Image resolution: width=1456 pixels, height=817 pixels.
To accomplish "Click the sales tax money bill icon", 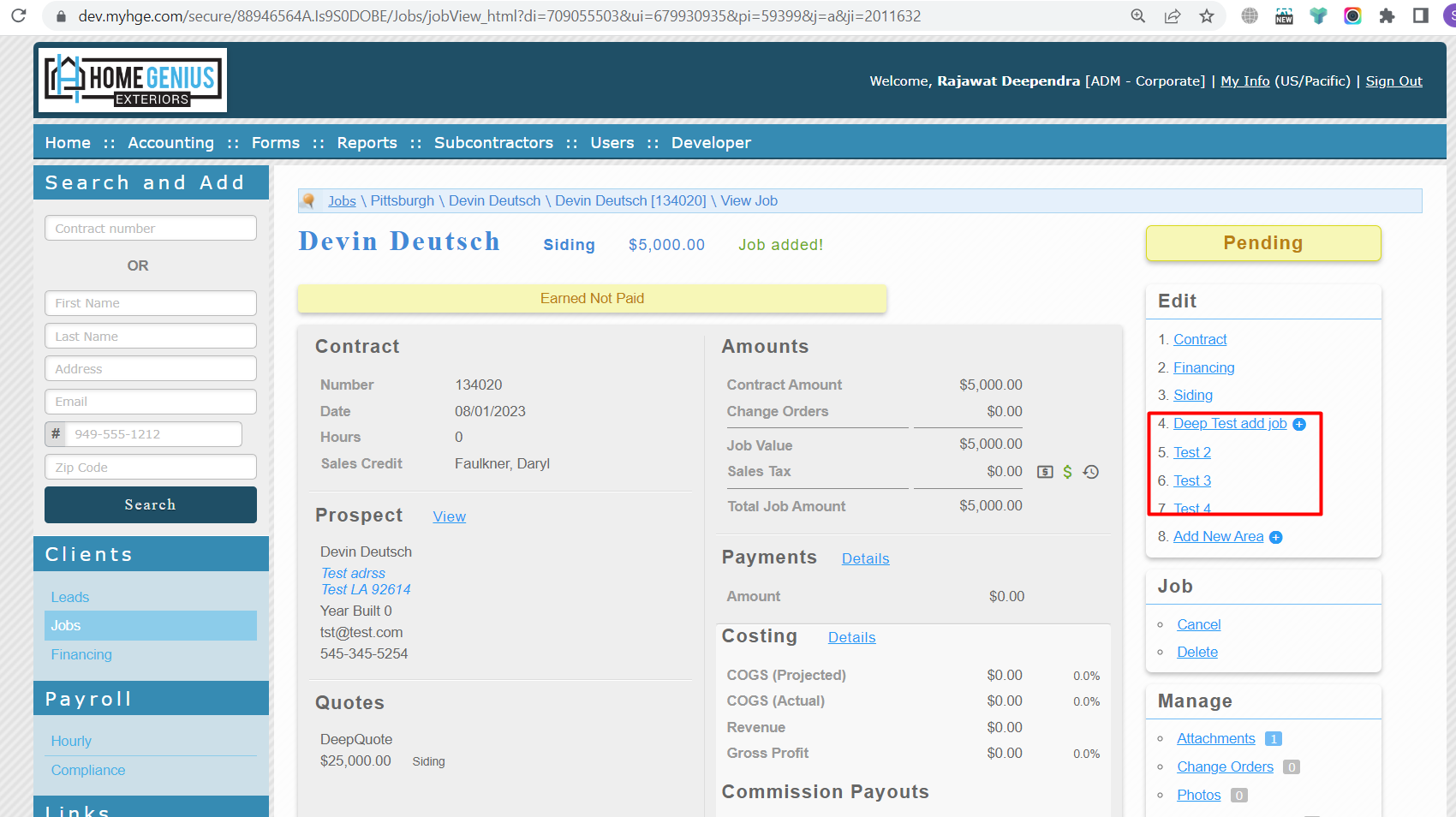I will point(1045,472).
